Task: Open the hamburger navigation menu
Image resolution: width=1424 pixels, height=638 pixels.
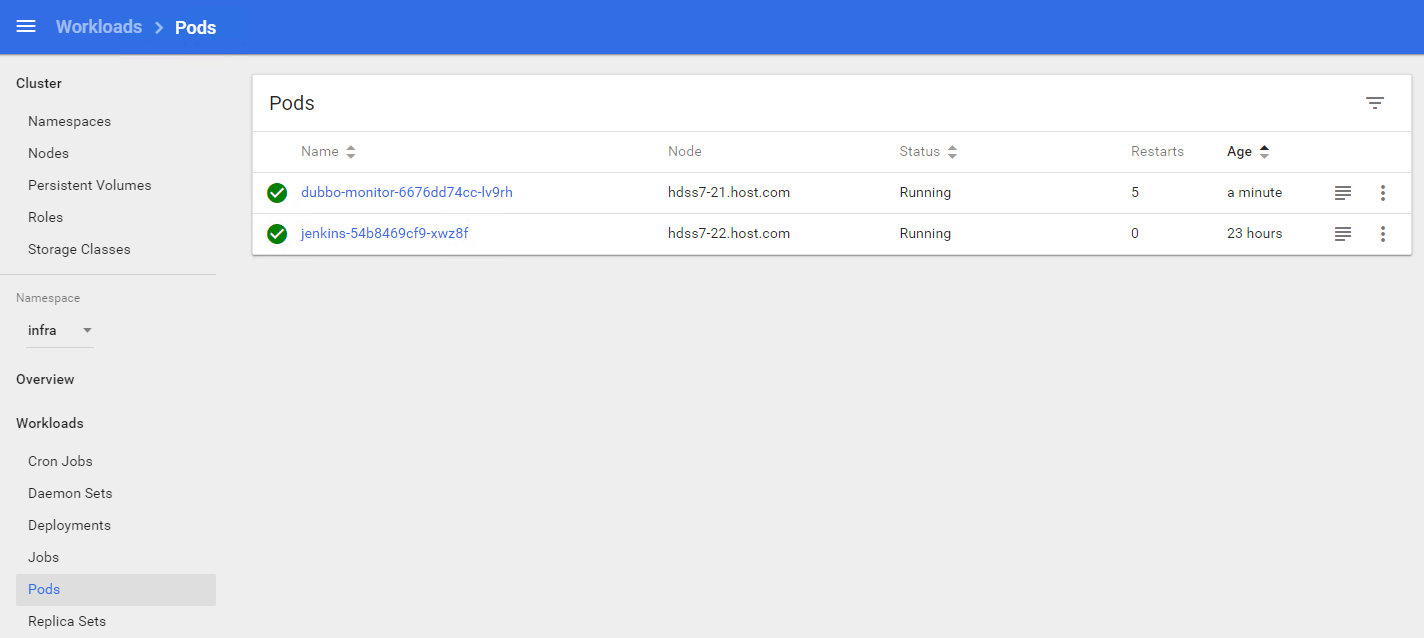Action: click(26, 27)
